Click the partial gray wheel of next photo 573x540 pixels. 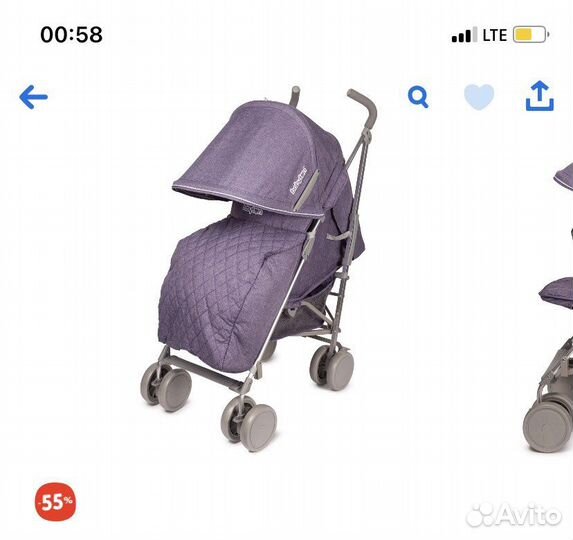pyautogui.click(x=548, y=426)
